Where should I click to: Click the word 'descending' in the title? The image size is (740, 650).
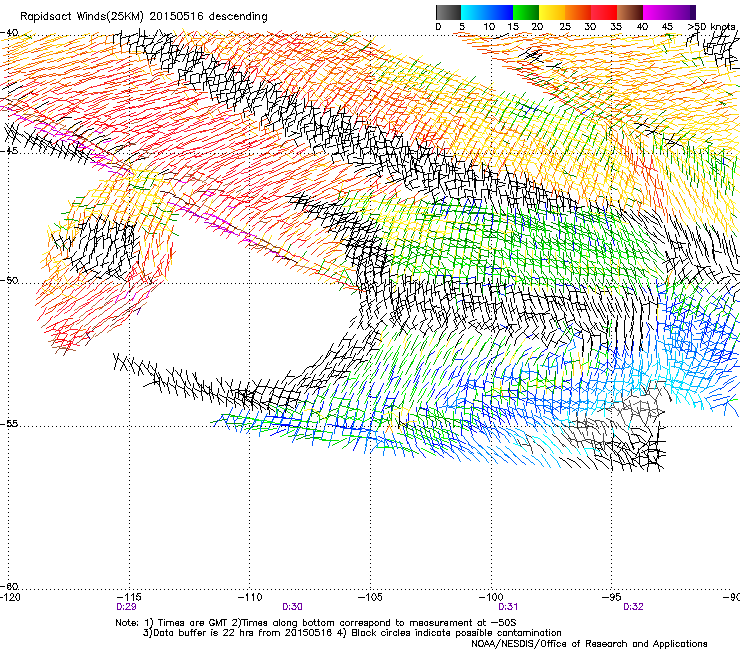tap(238, 17)
